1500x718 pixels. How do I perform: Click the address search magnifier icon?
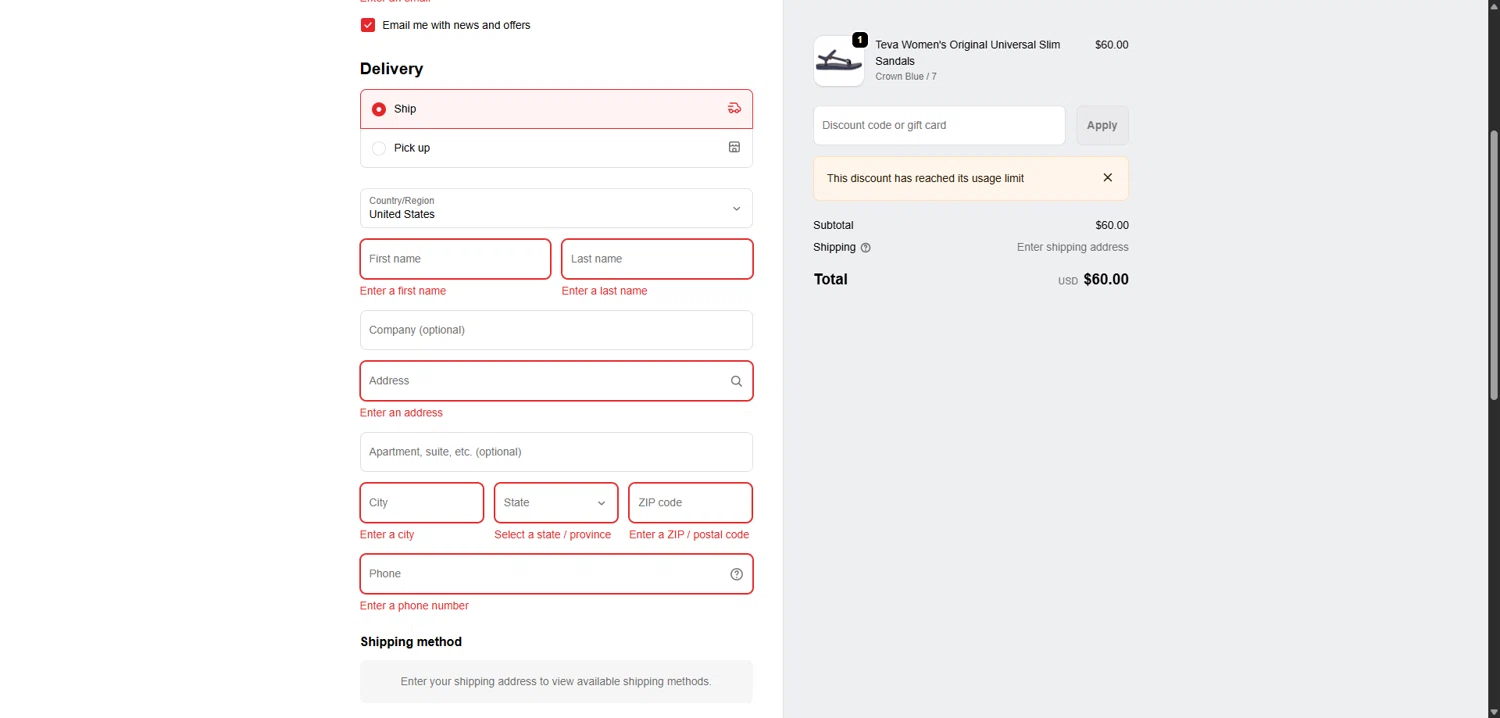point(736,381)
